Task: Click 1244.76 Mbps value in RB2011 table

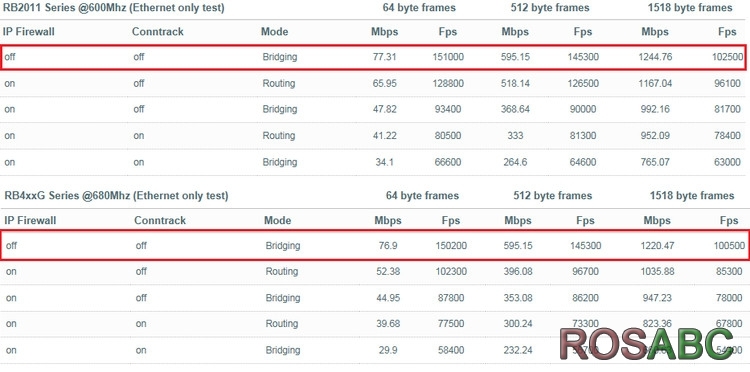Action: [x=655, y=57]
